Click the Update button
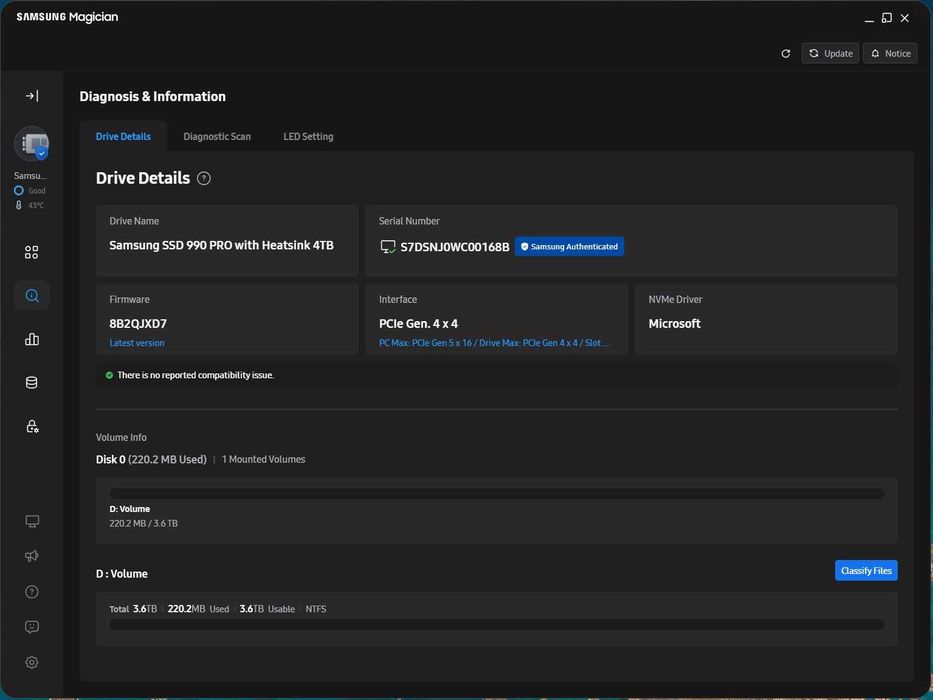 point(830,54)
